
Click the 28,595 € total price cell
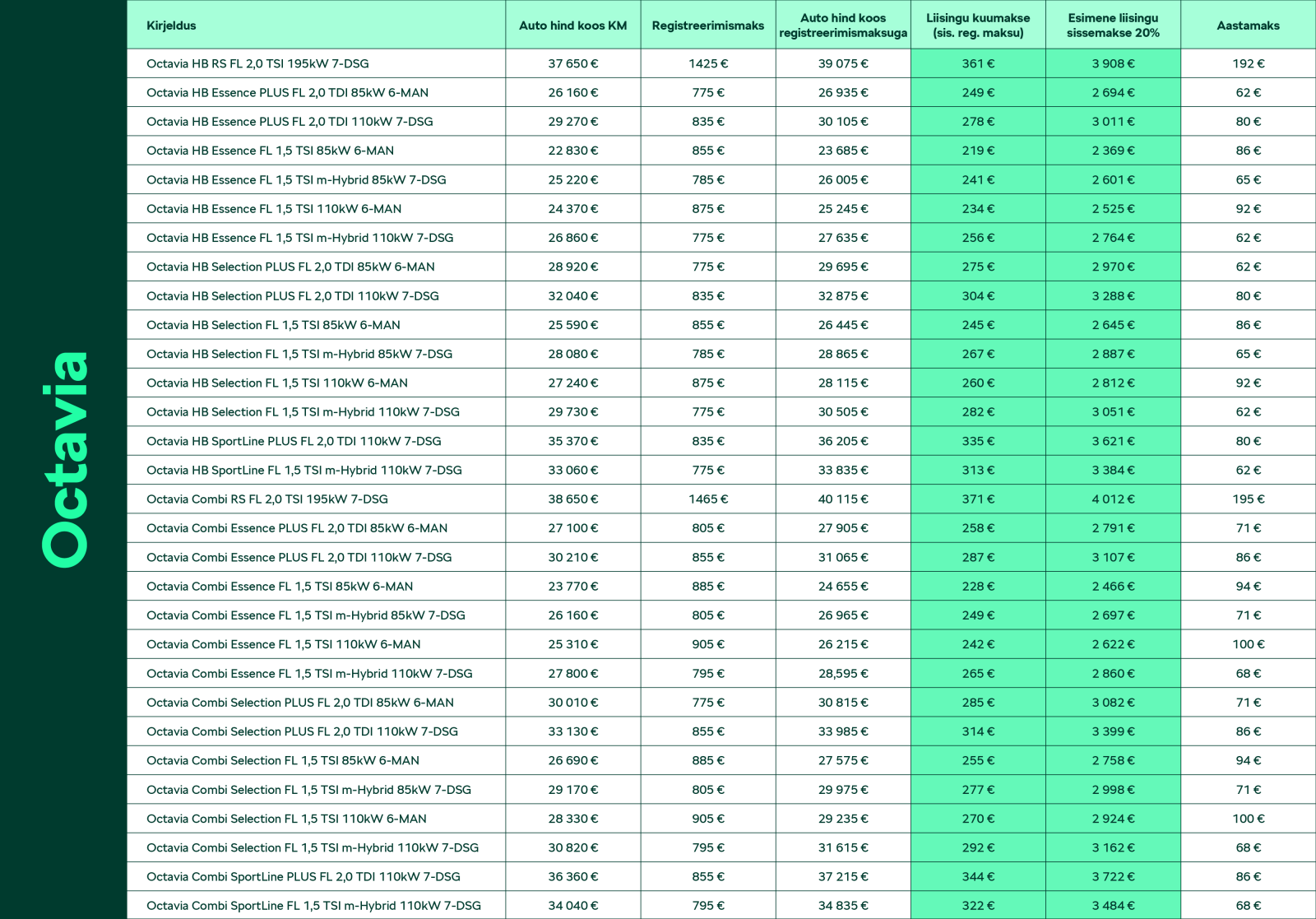pyautogui.click(x=843, y=673)
